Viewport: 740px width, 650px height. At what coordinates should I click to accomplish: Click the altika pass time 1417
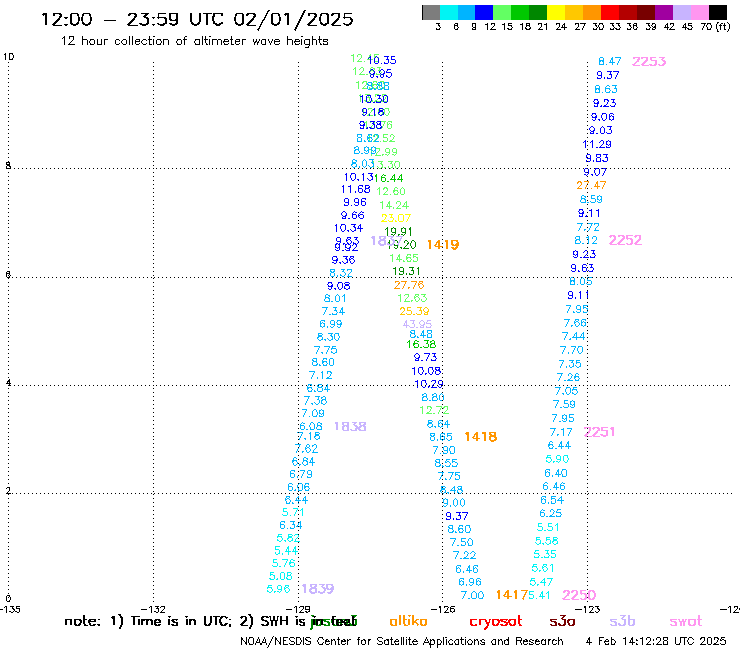point(512,595)
